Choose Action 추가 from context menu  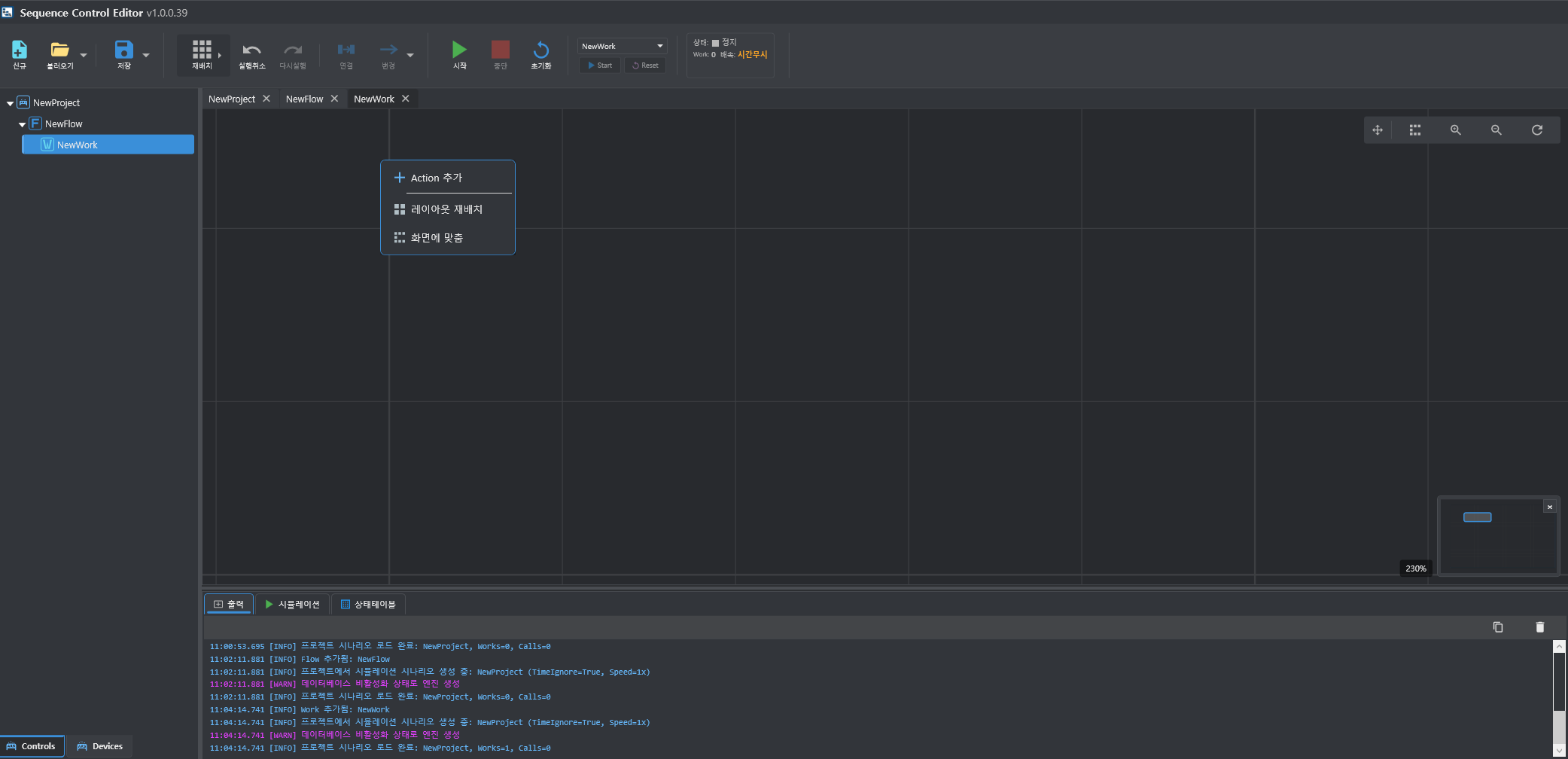coord(437,178)
